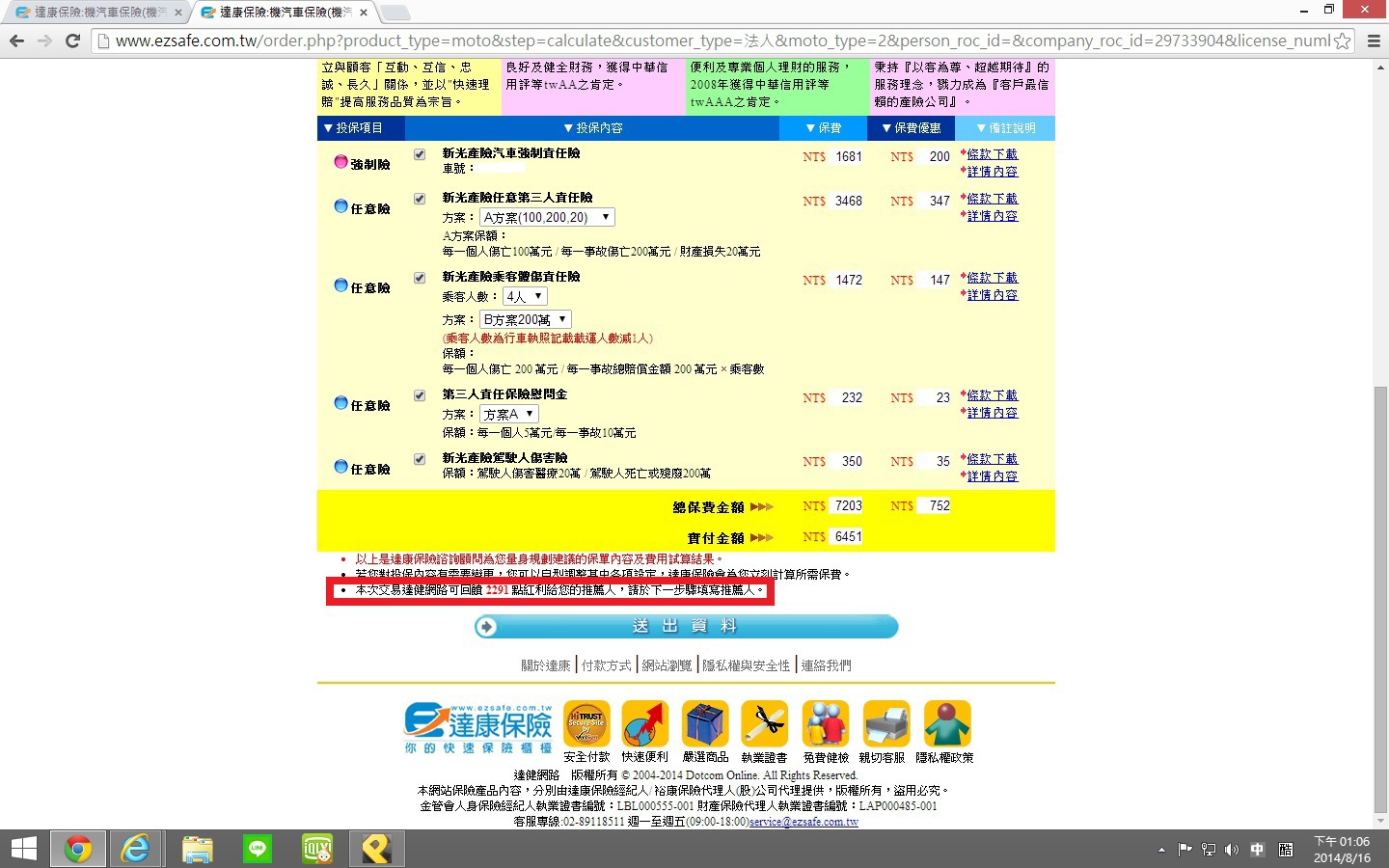Click the pink bullet next to 強制險
The width and height of the screenshot is (1389, 868).
(x=340, y=162)
